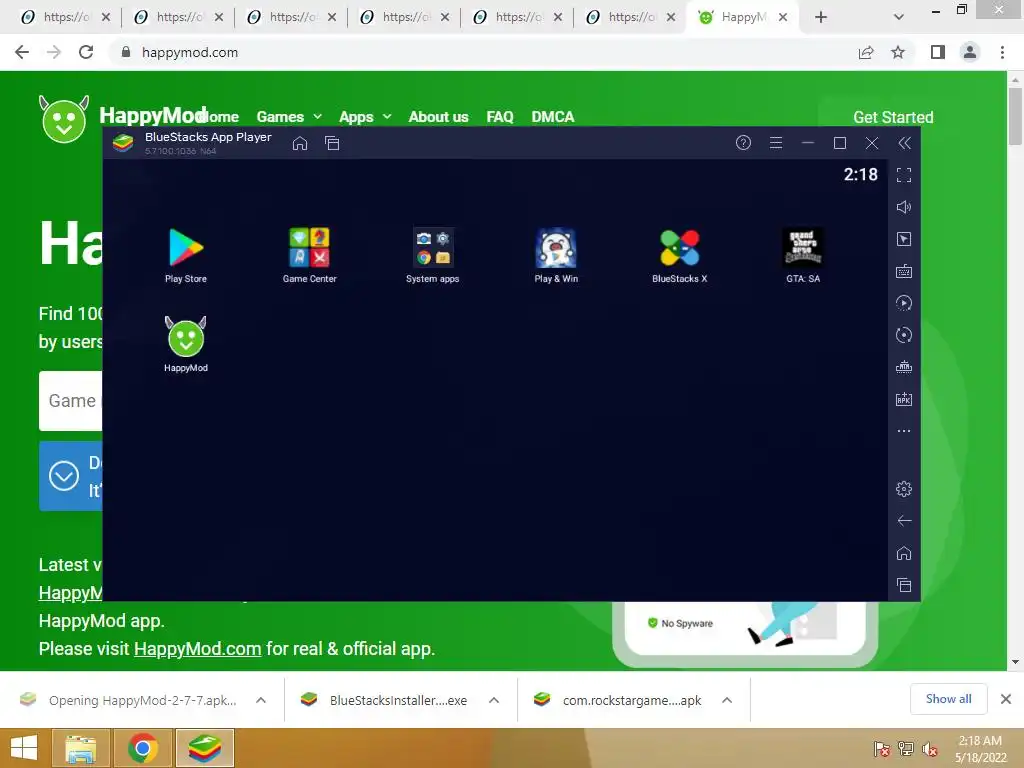Screen dimensions: 1024x768
Task: Launch Play & Win app
Action: tap(556, 255)
